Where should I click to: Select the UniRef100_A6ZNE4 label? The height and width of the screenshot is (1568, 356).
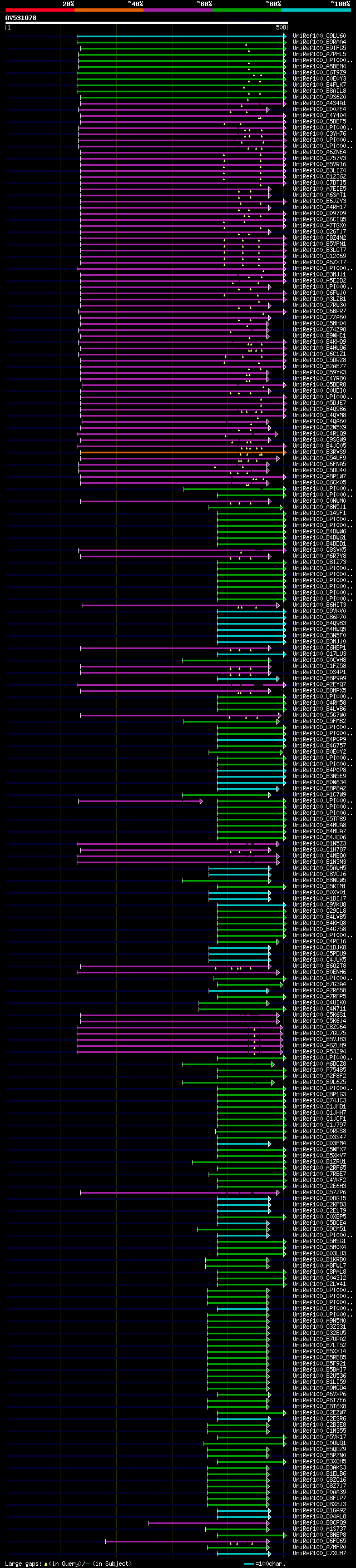[319, 152]
